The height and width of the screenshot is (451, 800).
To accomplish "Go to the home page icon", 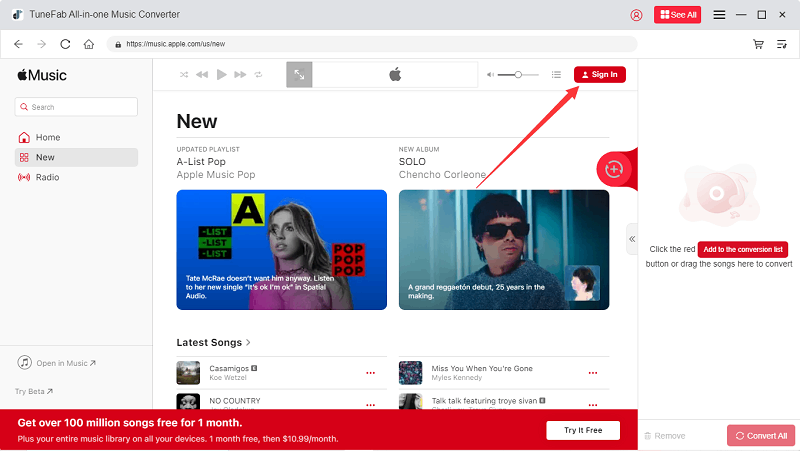I will click(89, 44).
